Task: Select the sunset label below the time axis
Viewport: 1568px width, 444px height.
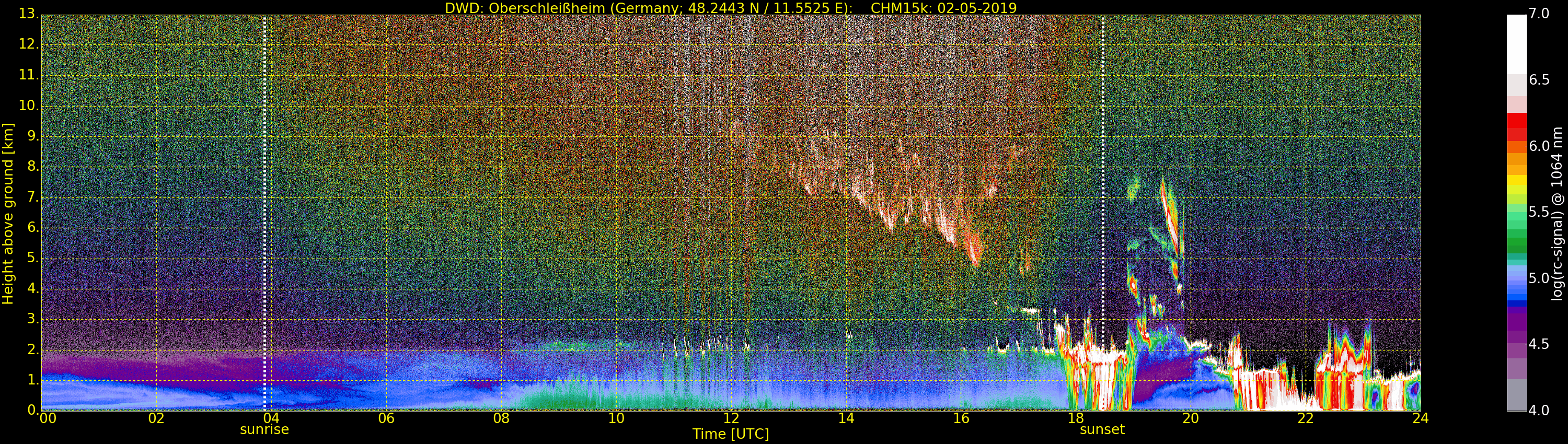Action: (1102, 429)
